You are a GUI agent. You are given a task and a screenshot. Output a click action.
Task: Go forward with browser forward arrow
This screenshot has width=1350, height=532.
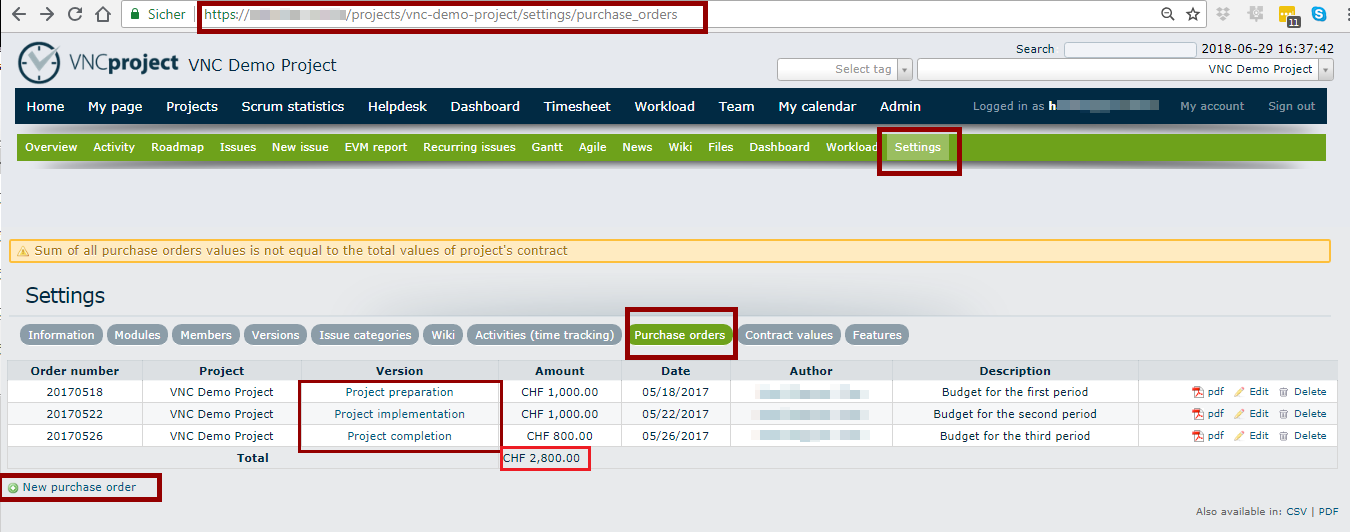coord(46,14)
